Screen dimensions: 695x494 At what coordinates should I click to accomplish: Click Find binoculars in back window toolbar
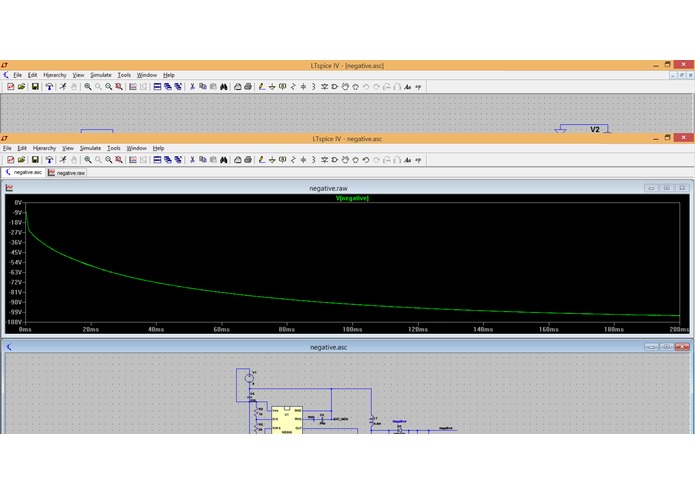(224, 87)
